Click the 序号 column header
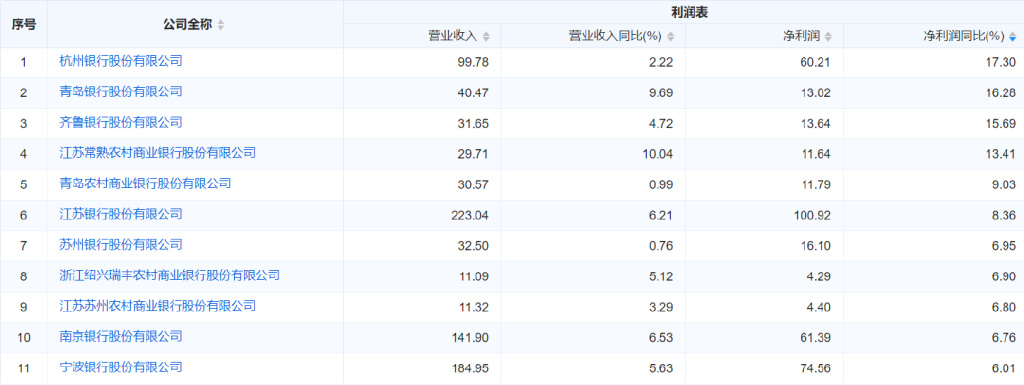The image size is (1024, 385). click(24, 25)
